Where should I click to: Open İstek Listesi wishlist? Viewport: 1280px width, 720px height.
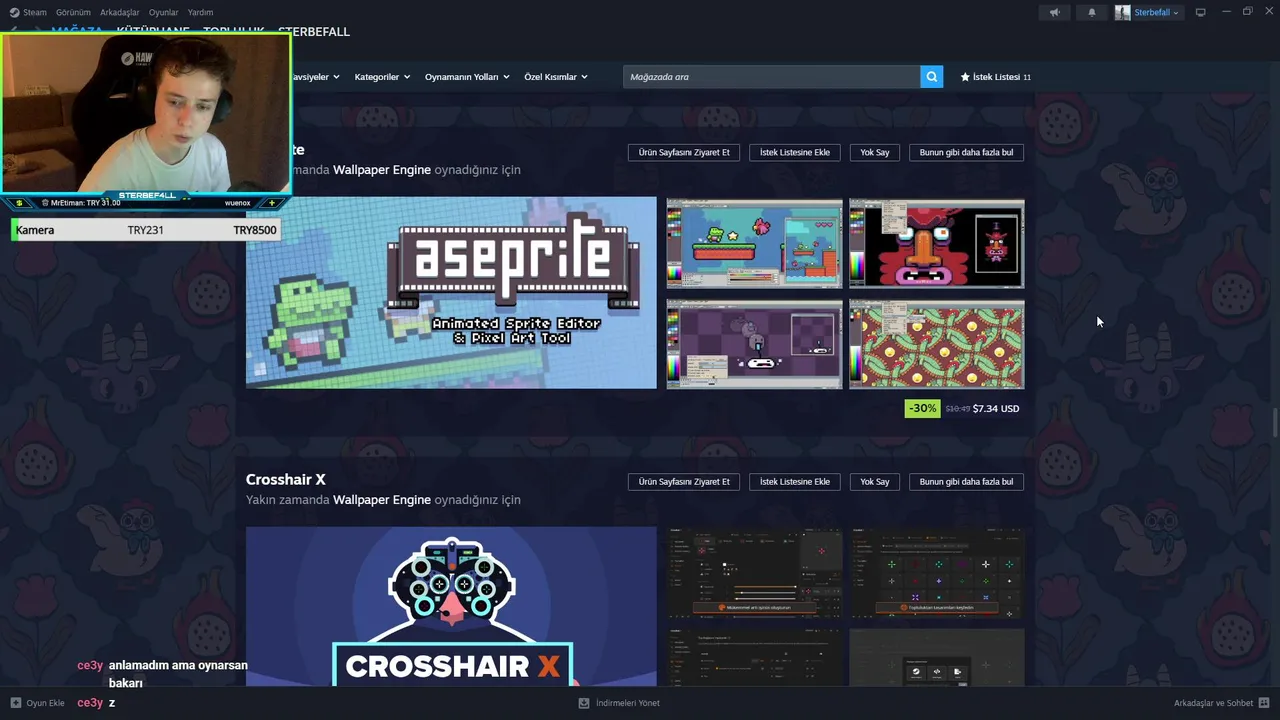(x=995, y=77)
